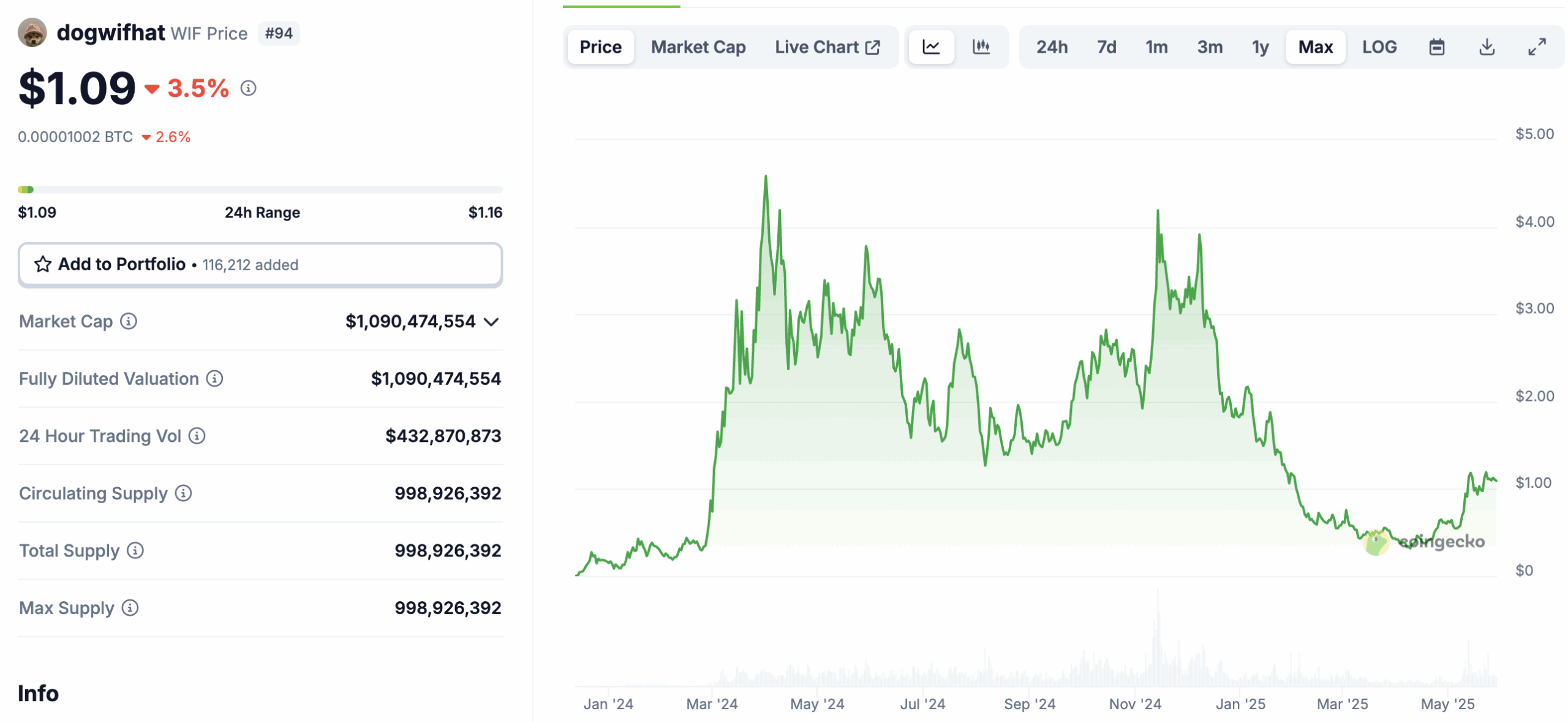Click the 24h Range progress bar
Screen dimensions: 1568x722
260,189
